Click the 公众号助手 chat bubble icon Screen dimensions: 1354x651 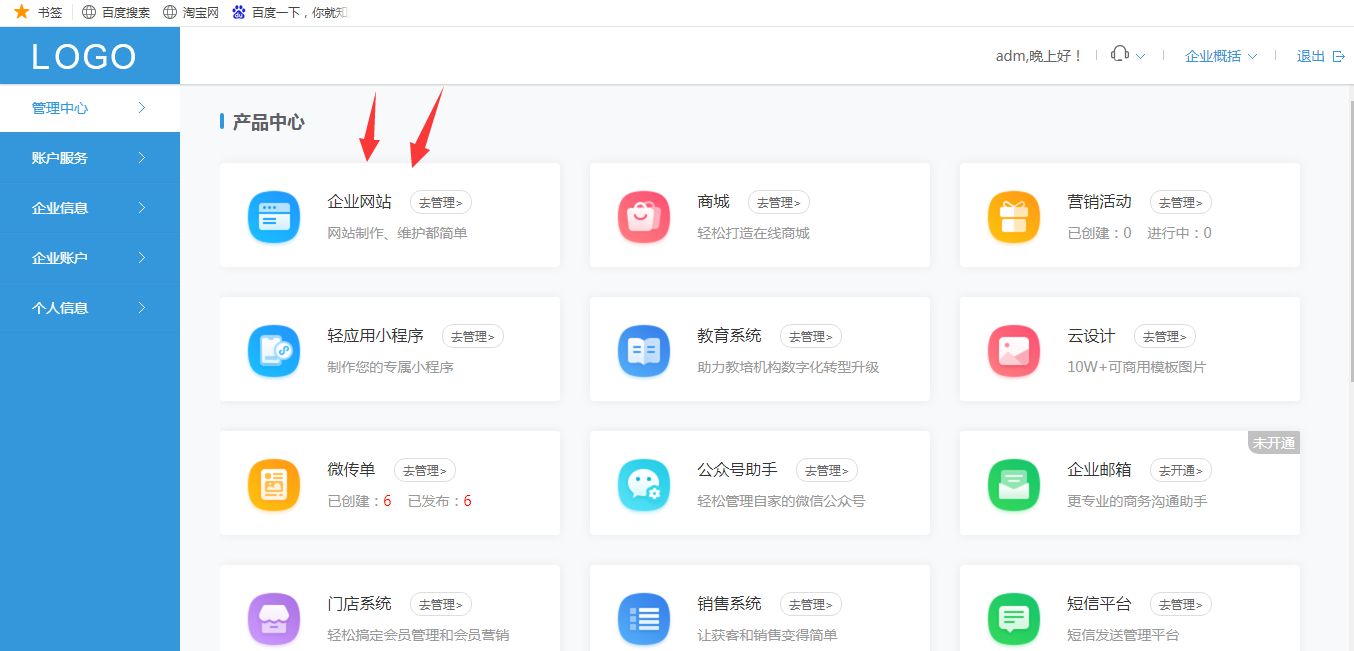pyautogui.click(x=644, y=485)
